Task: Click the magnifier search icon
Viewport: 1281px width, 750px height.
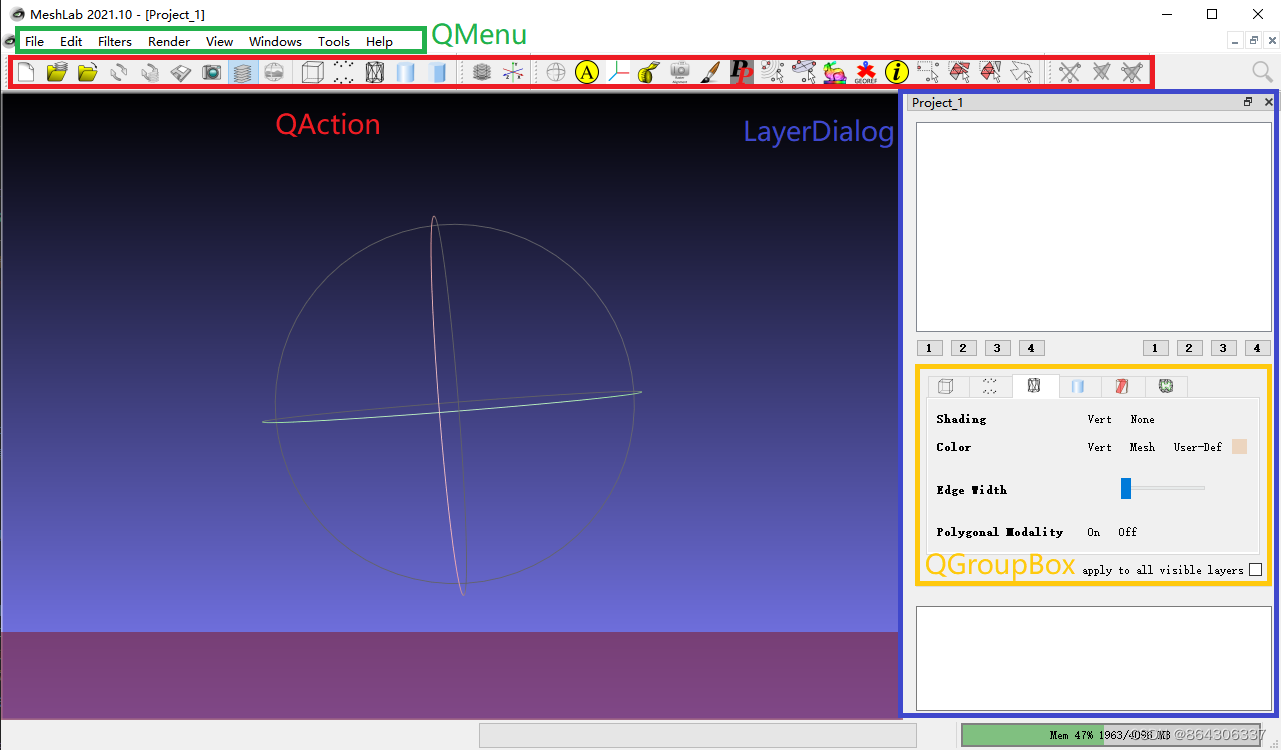Action: [x=1263, y=72]
